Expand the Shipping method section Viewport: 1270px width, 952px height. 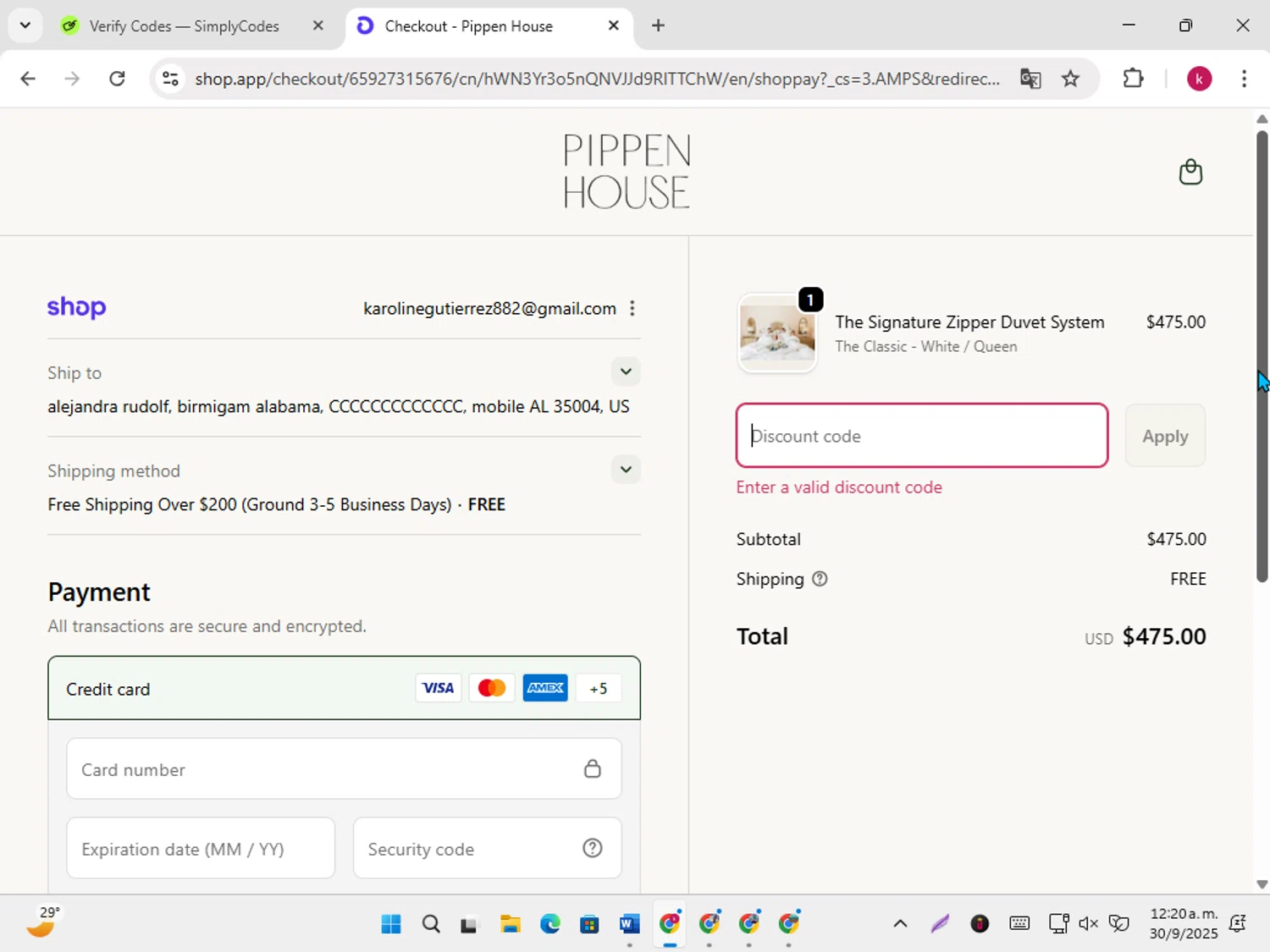coord(626,470)
